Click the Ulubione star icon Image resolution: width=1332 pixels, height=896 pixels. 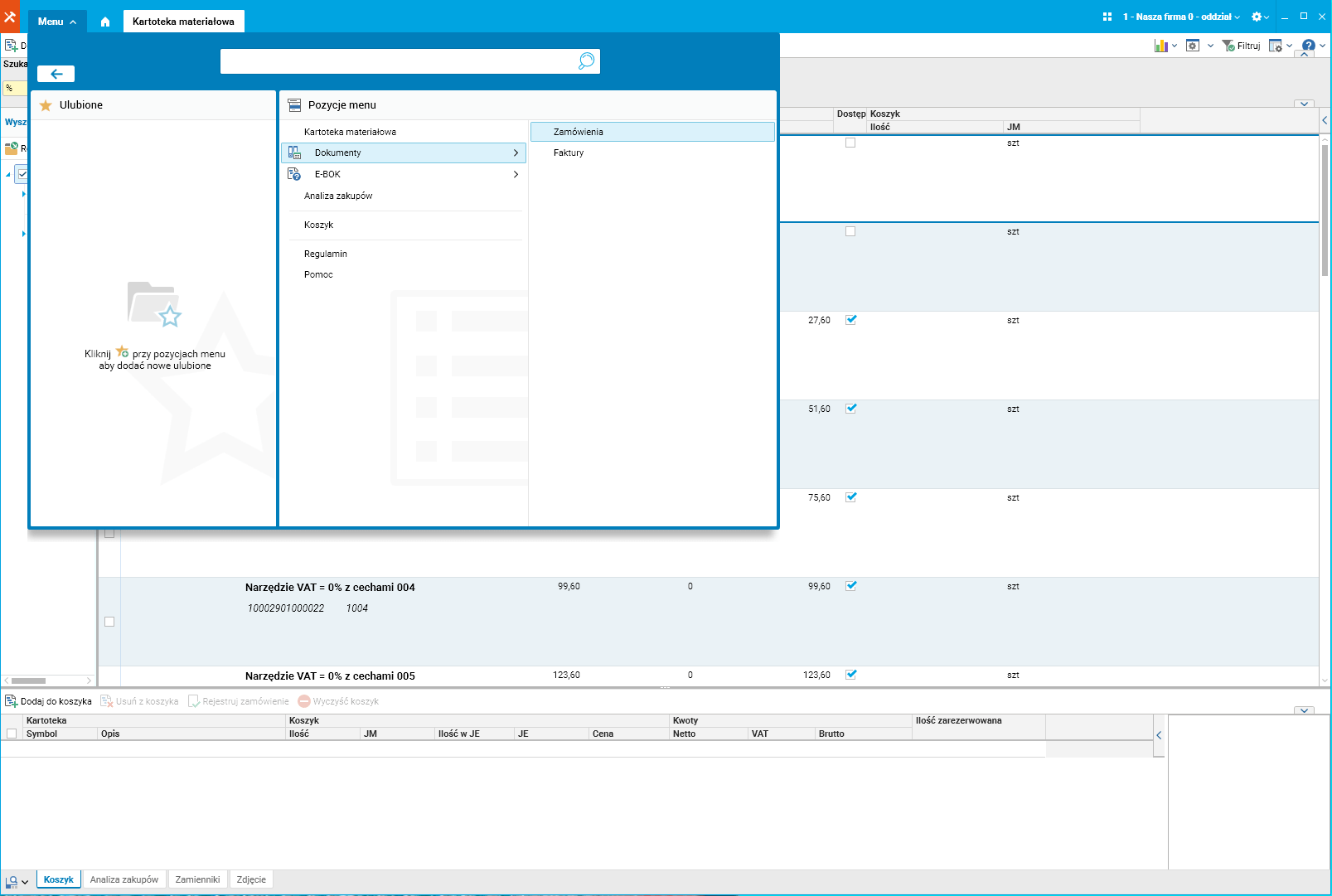pos(46,105)
